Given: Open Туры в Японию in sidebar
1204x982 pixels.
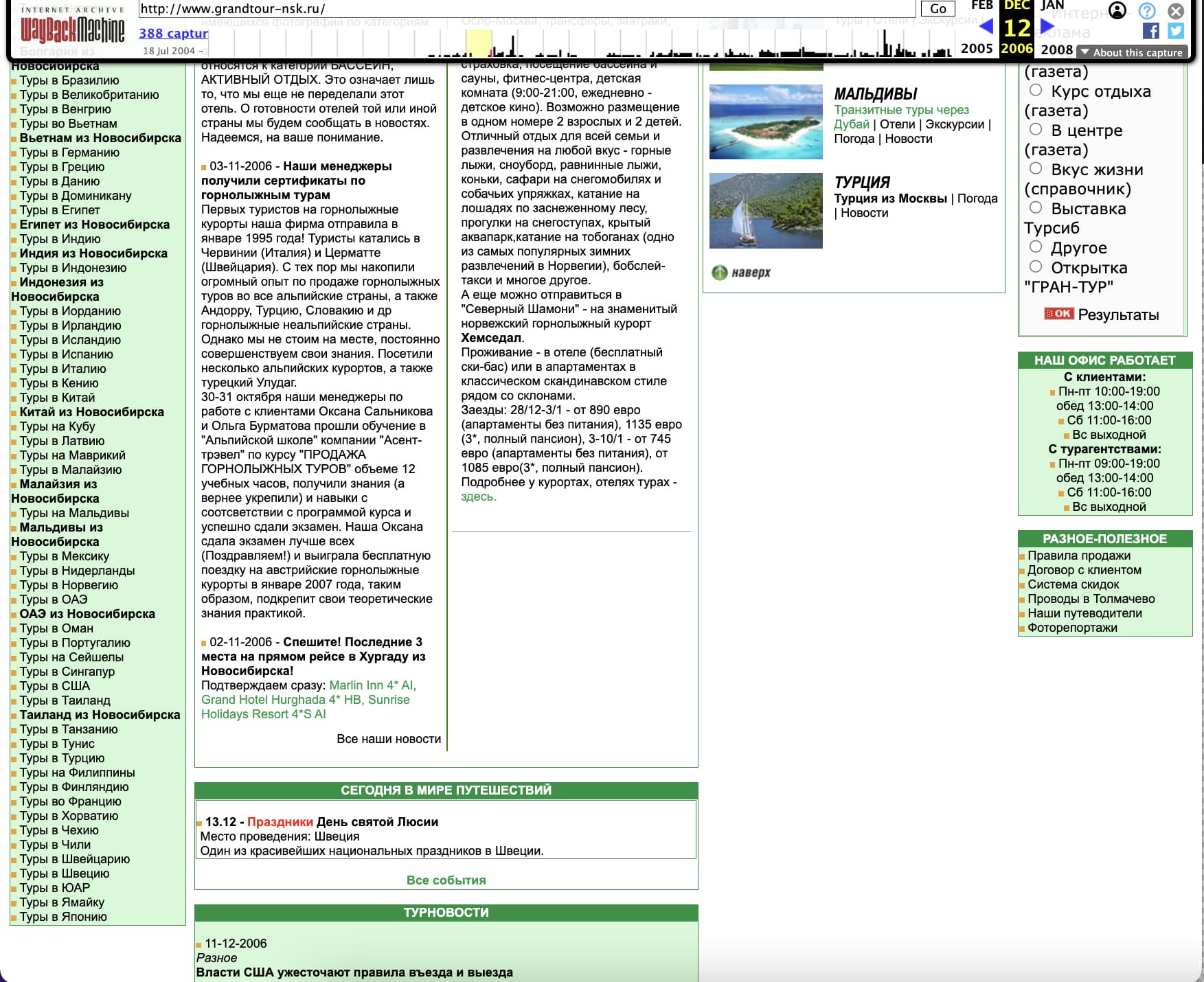Looking at the screenshot, I should 63,917.
